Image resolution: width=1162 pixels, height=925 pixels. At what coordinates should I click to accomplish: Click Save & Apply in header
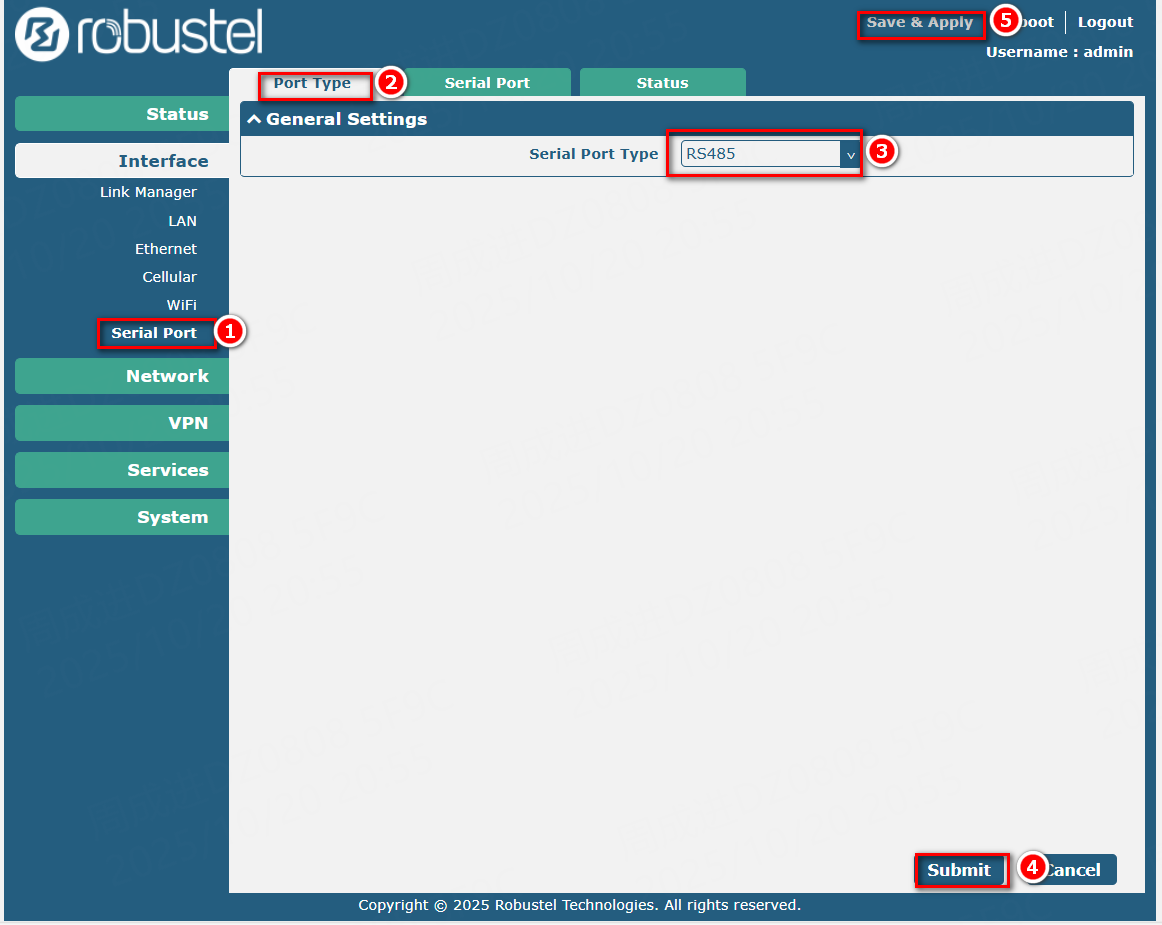point(919,22)
